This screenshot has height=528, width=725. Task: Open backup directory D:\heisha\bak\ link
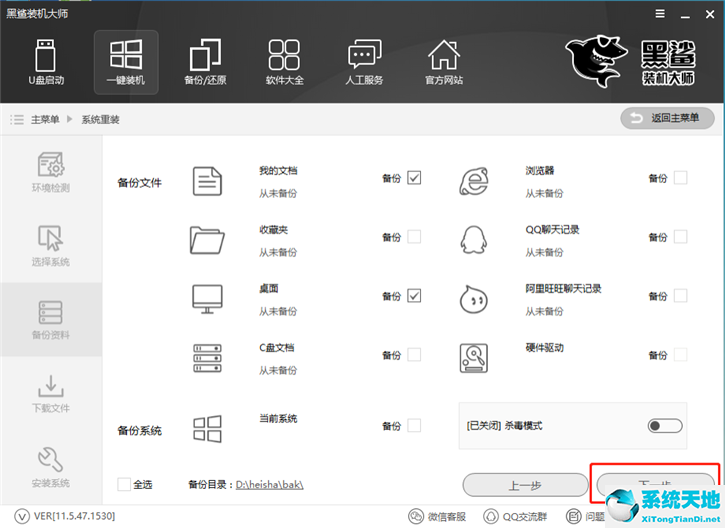(270, 485)
